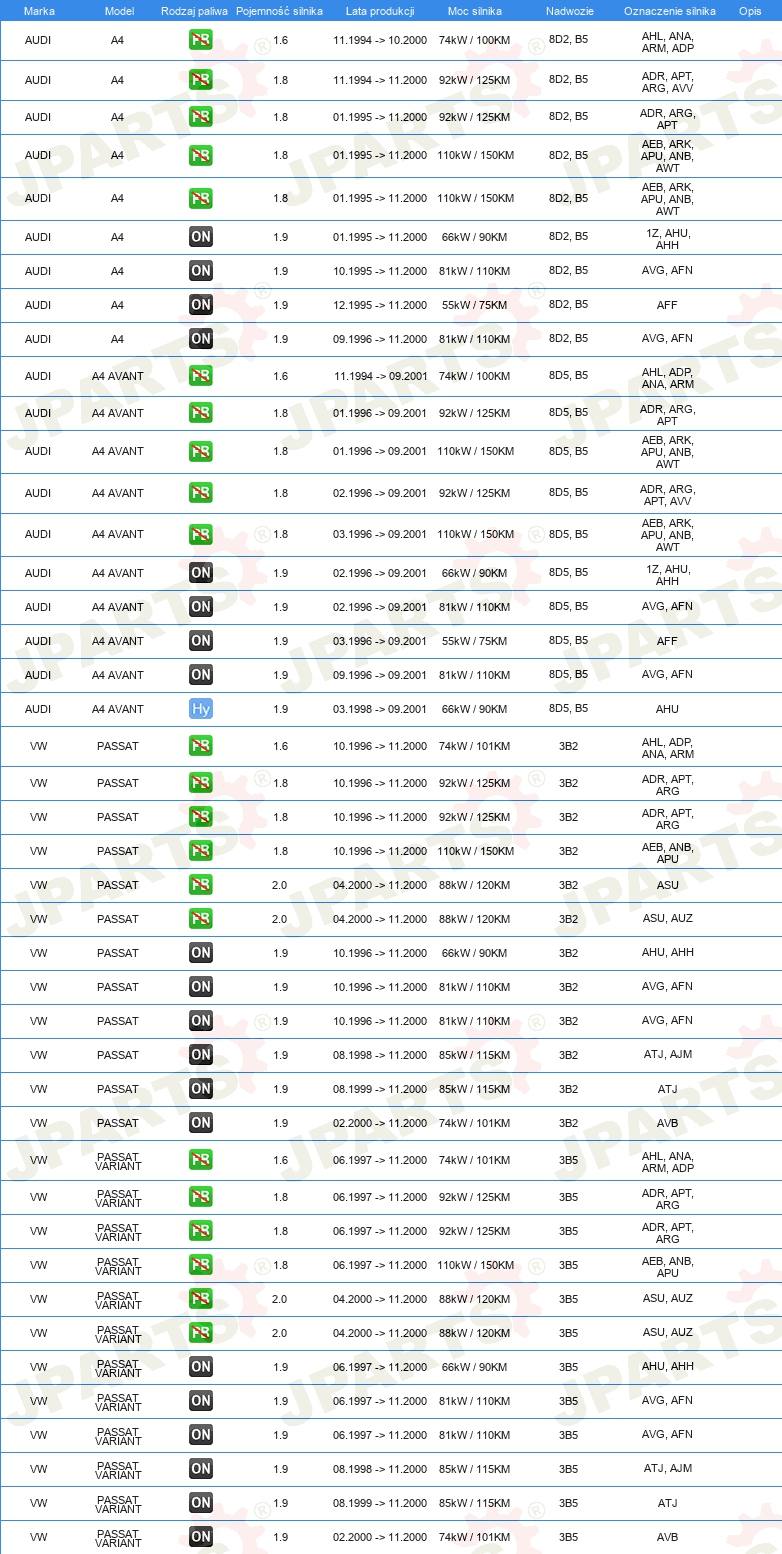Click petrol icon for Audi A4 1.6 74kW row
Image resolution: width=782 pixels, height=1554 pixels.
(x=200, y=41)
